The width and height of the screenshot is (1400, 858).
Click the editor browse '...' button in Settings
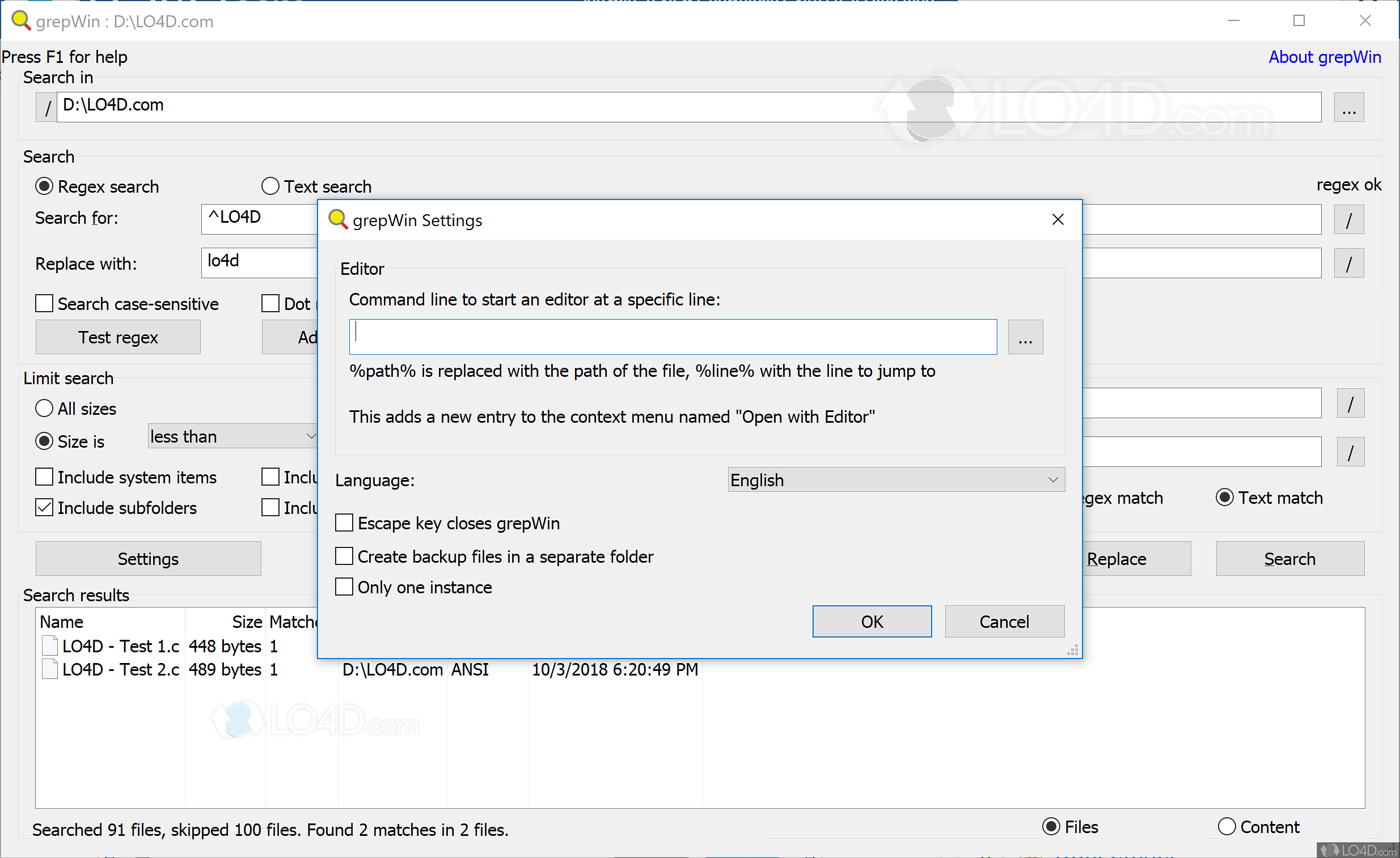pos(1025,337)
